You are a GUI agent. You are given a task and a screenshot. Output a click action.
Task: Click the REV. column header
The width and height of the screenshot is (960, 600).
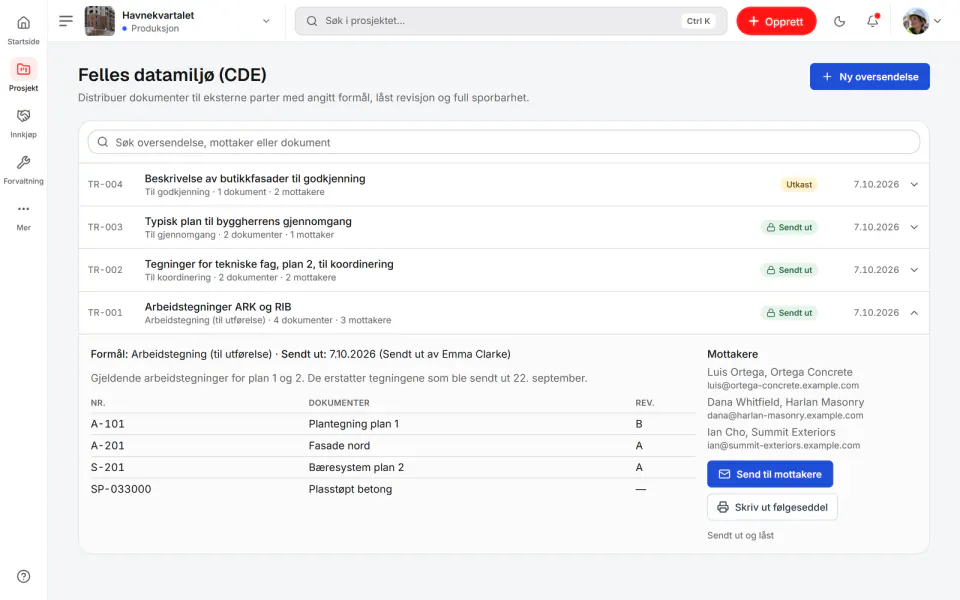click(x=645, y=403)
